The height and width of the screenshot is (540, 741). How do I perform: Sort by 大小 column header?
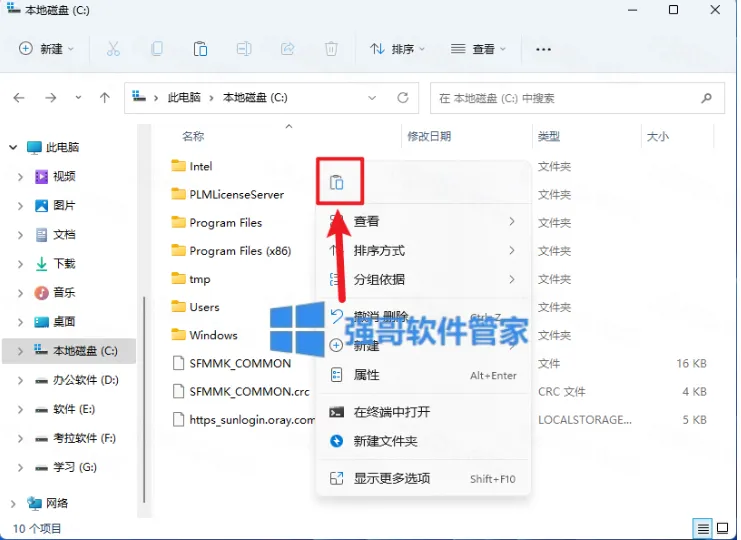(x=658, y=137)
